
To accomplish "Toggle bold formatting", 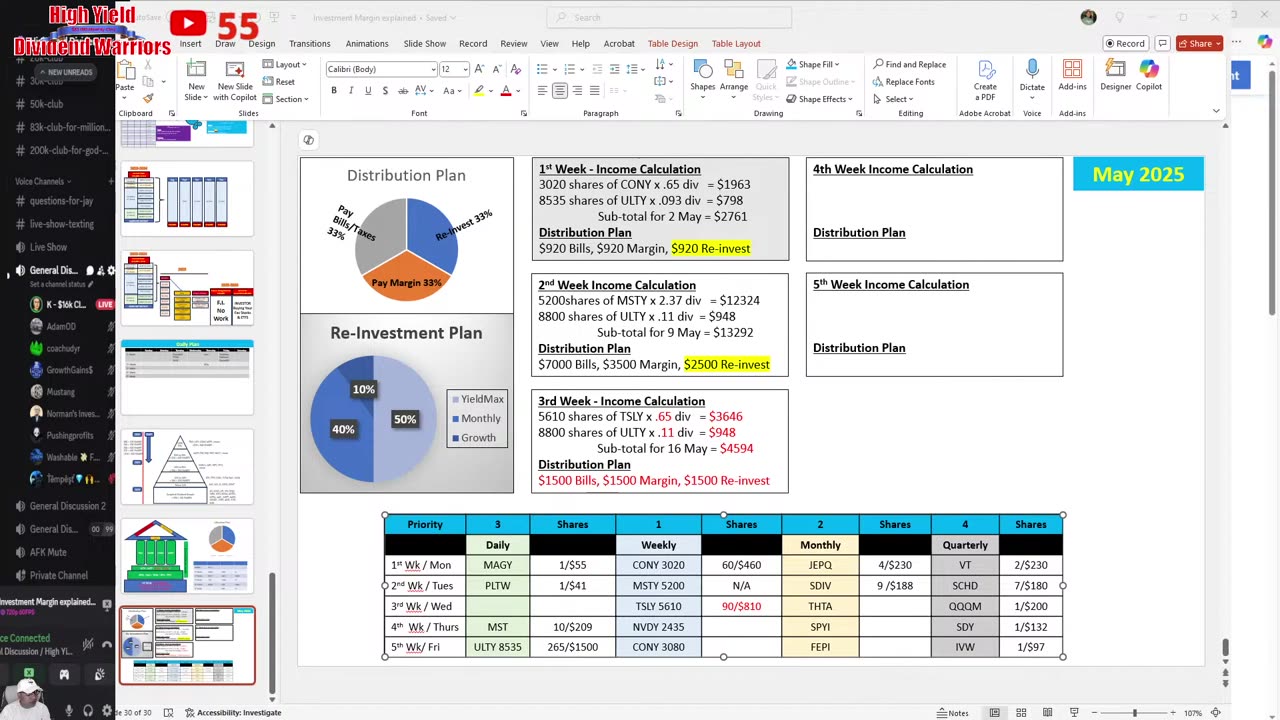I will tap(334, 91).
